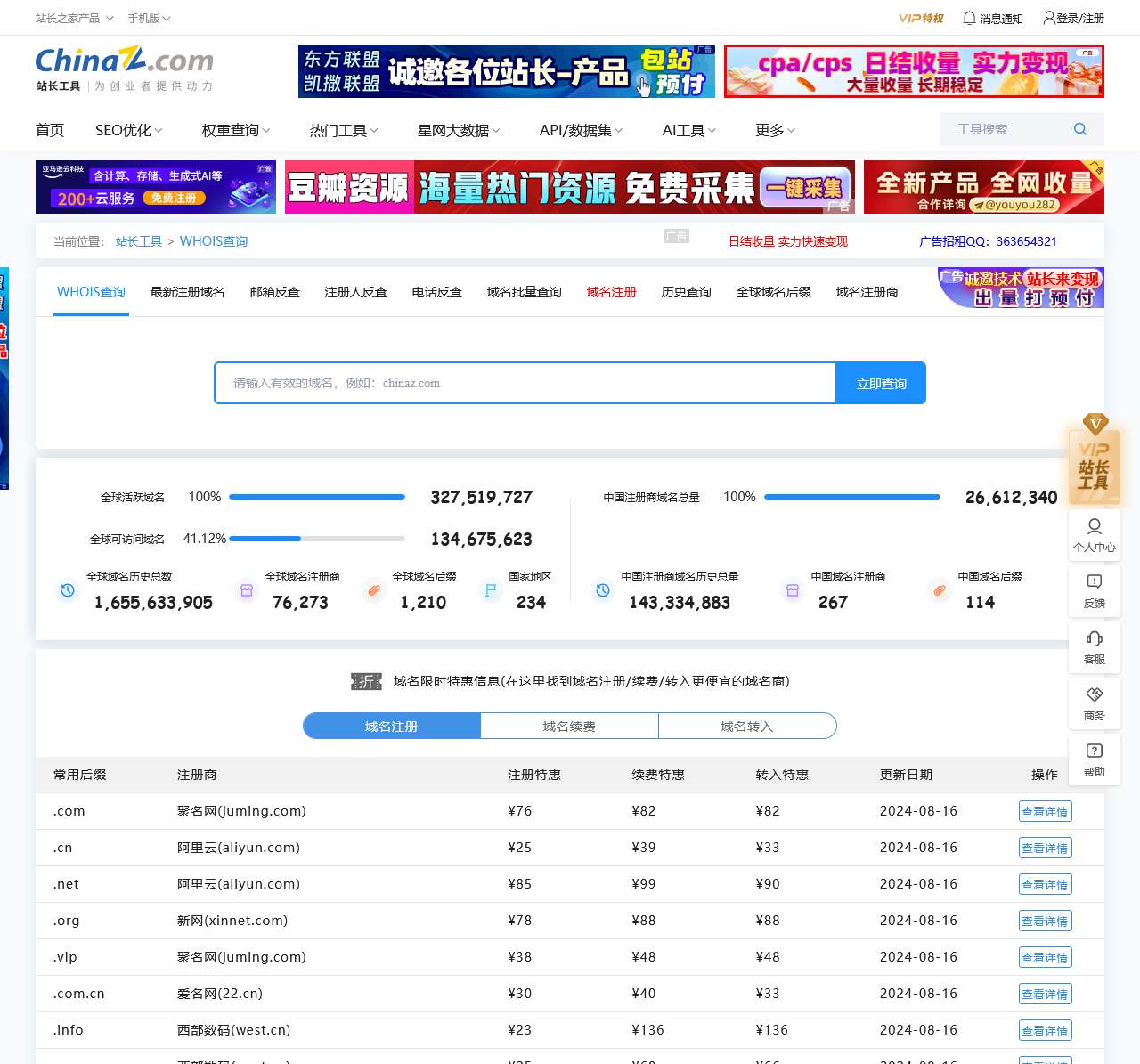Switch to the 域名续费 pricing tab

click(x=569, y=726)
